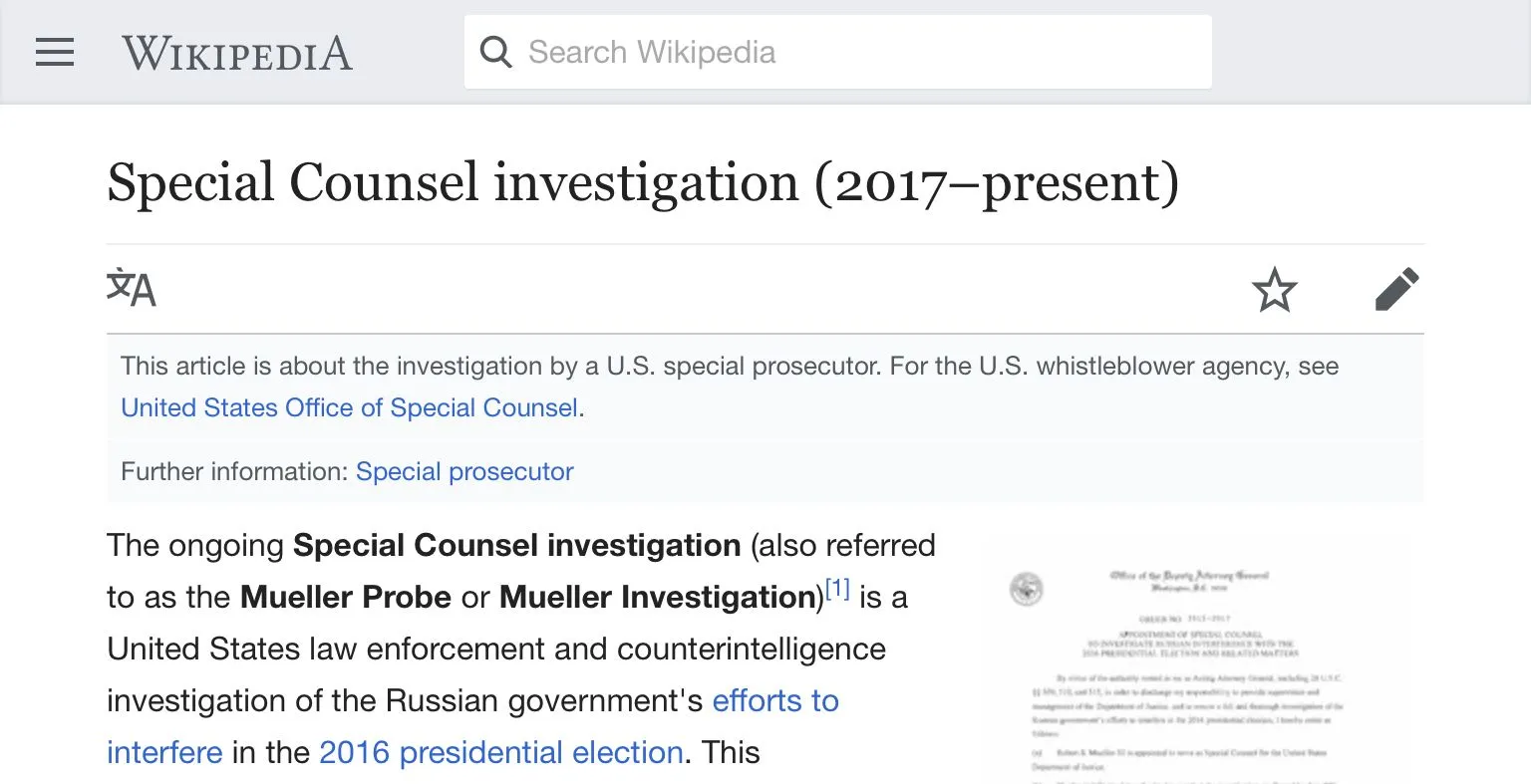Open the 2016 presidential election link

(x=500, y=753)
